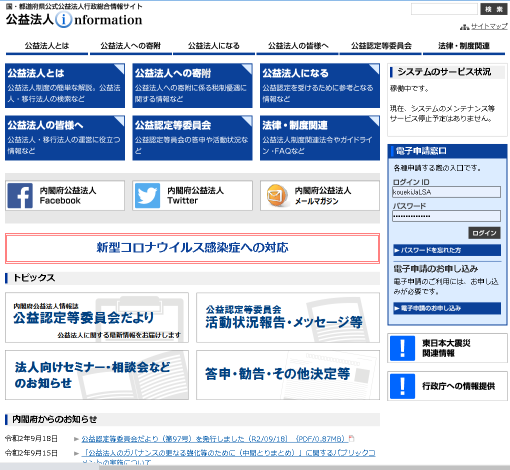Click the 稼働中です。 status text
This screenshot has height=470, width=510.
[409, 89]
